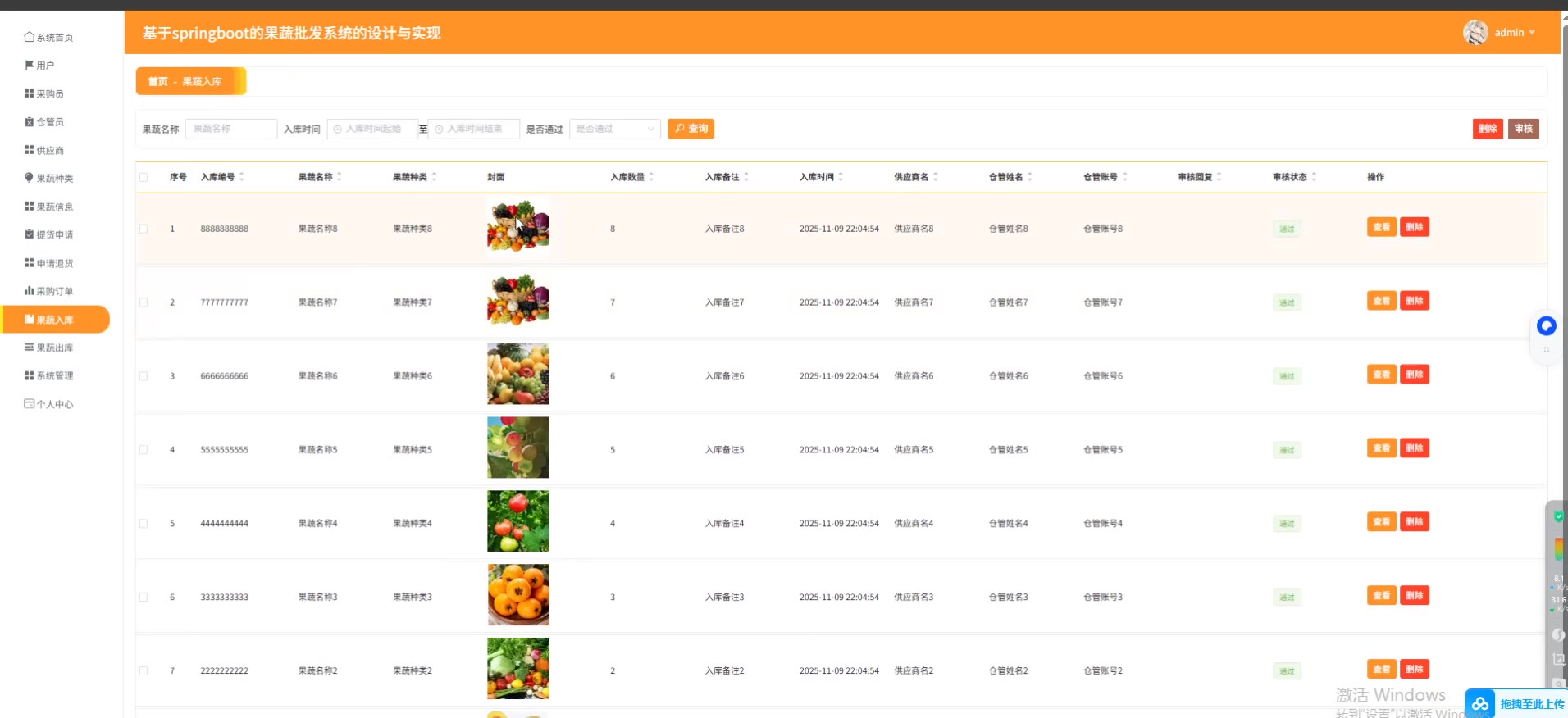
Task: Sort the table by 仓管姓名
Action: click(1030, 177)
